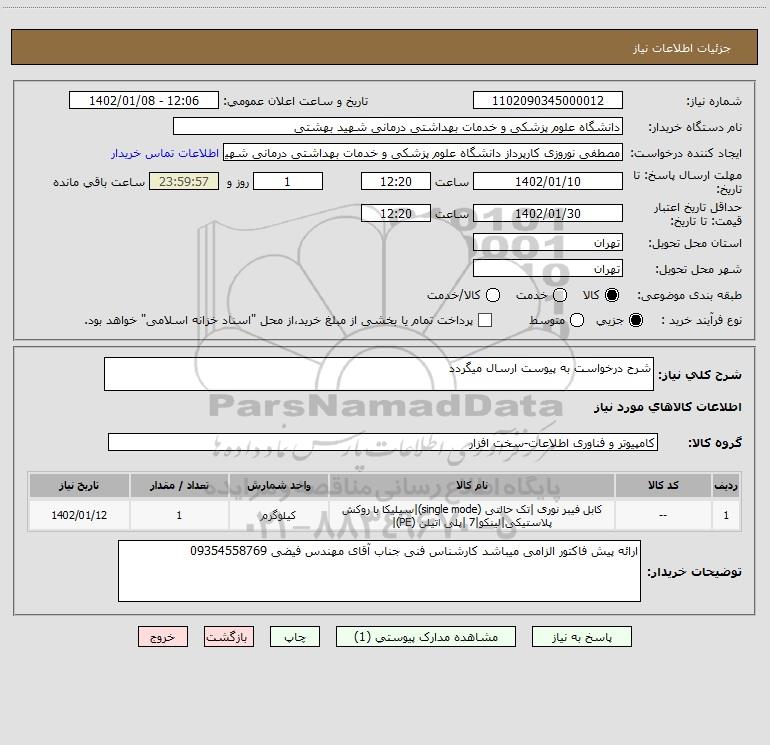The width and height of the screenshot is (770, 745).
Task: Click the response deadline time field beside 1402/01/10
Action: (396, 181)
